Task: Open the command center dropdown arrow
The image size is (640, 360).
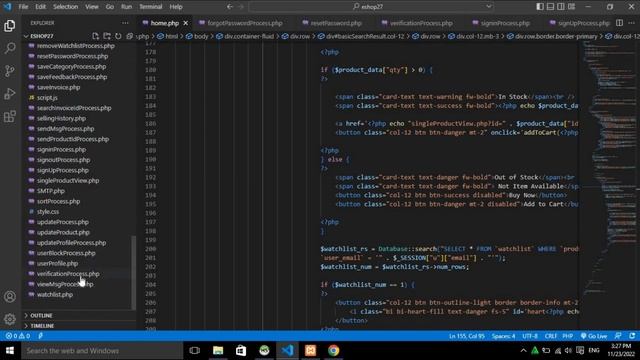Action: (489, 7)
